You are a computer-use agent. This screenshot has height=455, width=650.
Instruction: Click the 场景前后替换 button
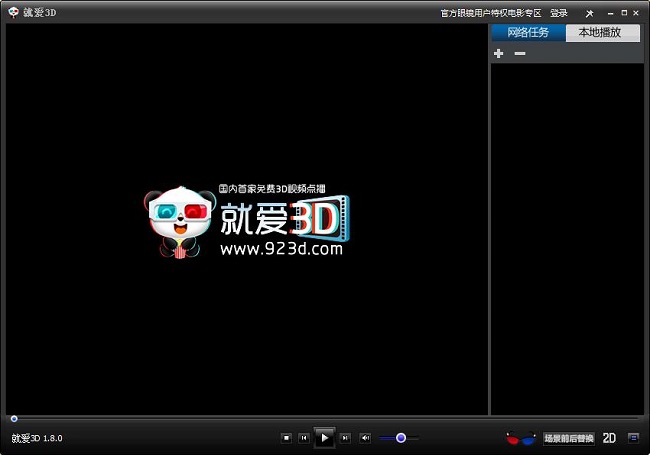click(x=568, y=438)
